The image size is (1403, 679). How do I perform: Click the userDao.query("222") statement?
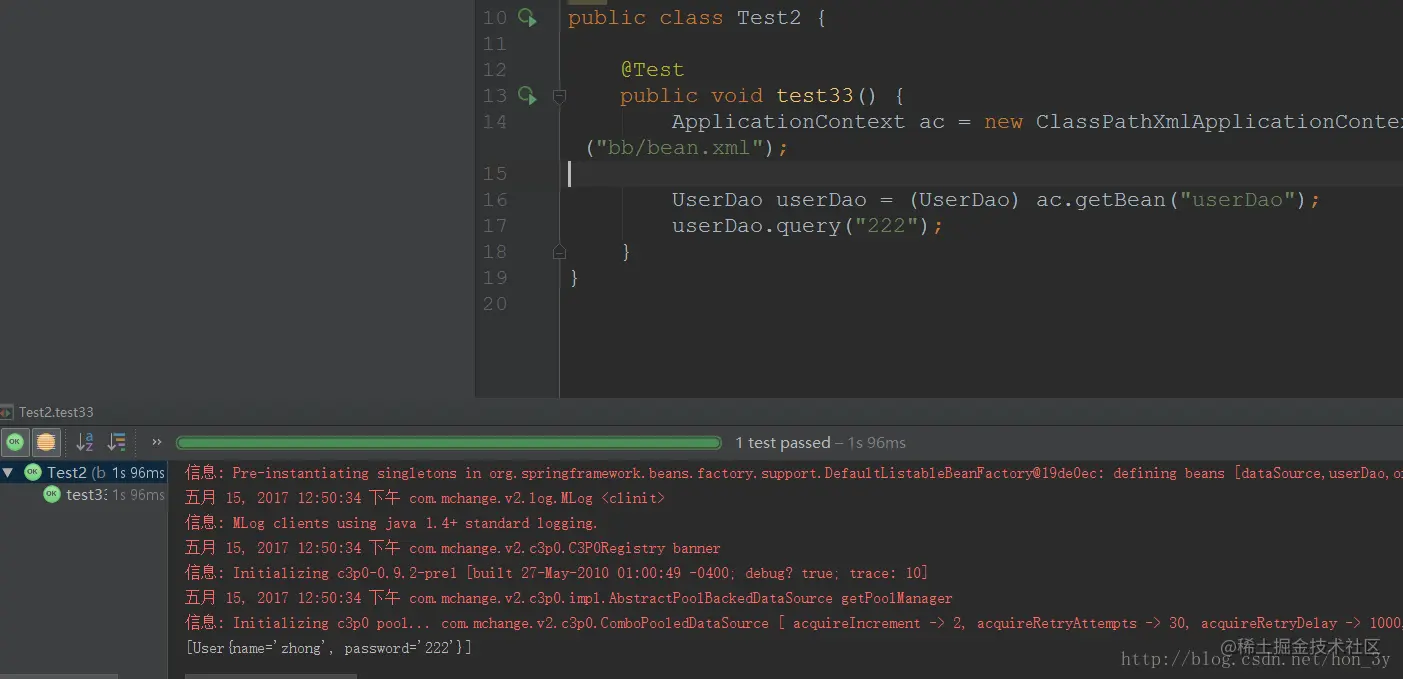(x=807, y=226)
